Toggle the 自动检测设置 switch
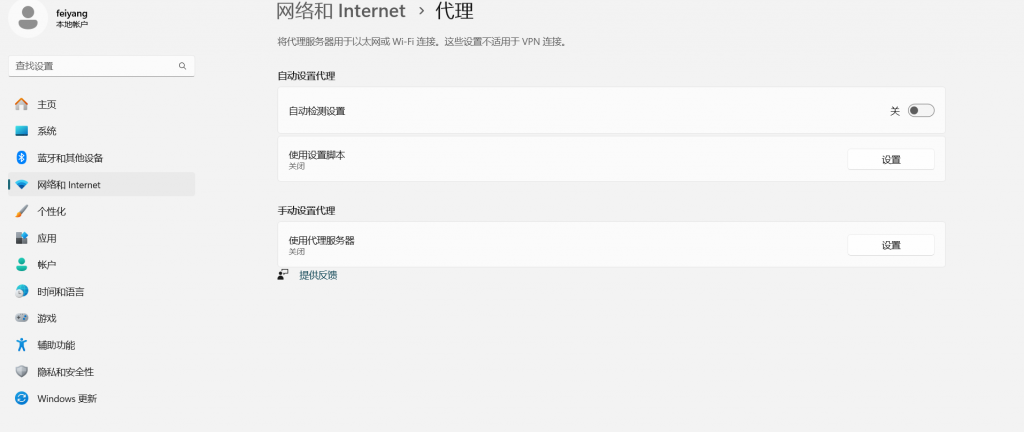 tap(921, 111)
